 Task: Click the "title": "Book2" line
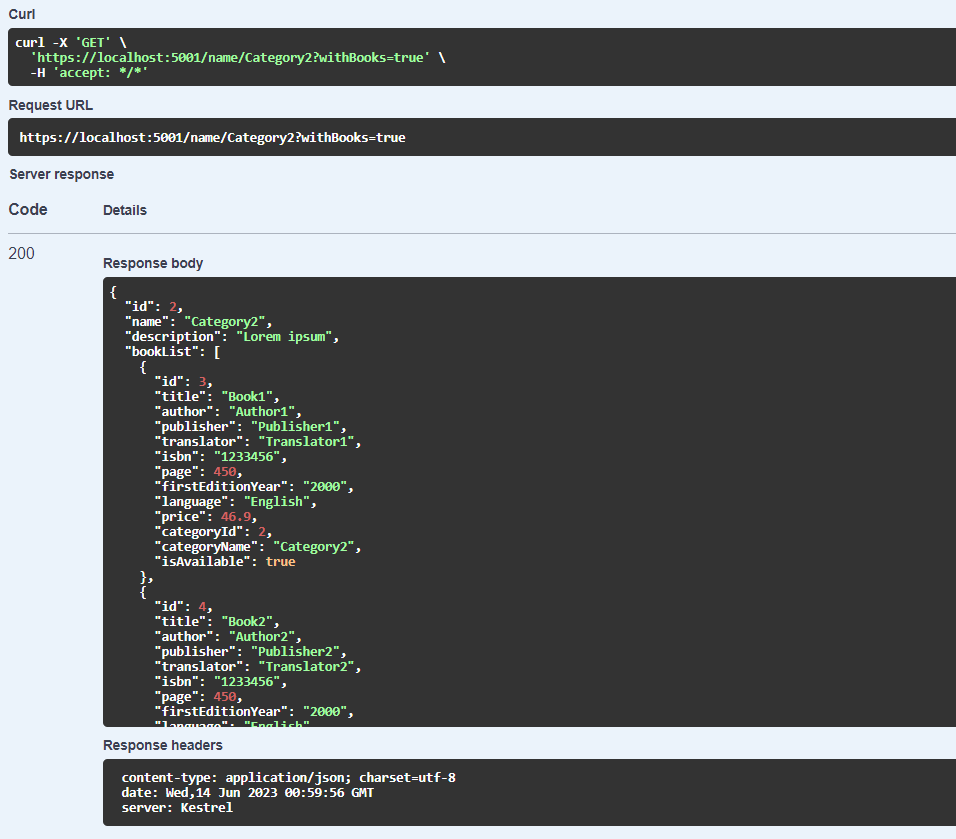point(217,622)
